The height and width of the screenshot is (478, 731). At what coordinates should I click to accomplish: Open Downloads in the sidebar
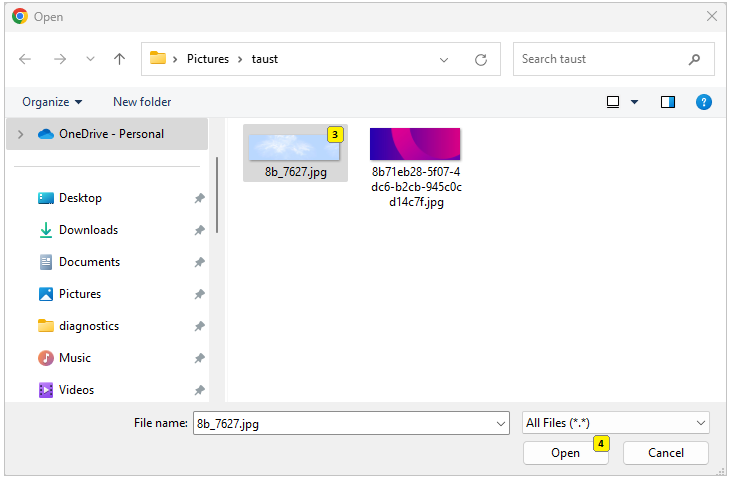click(88, 230)
